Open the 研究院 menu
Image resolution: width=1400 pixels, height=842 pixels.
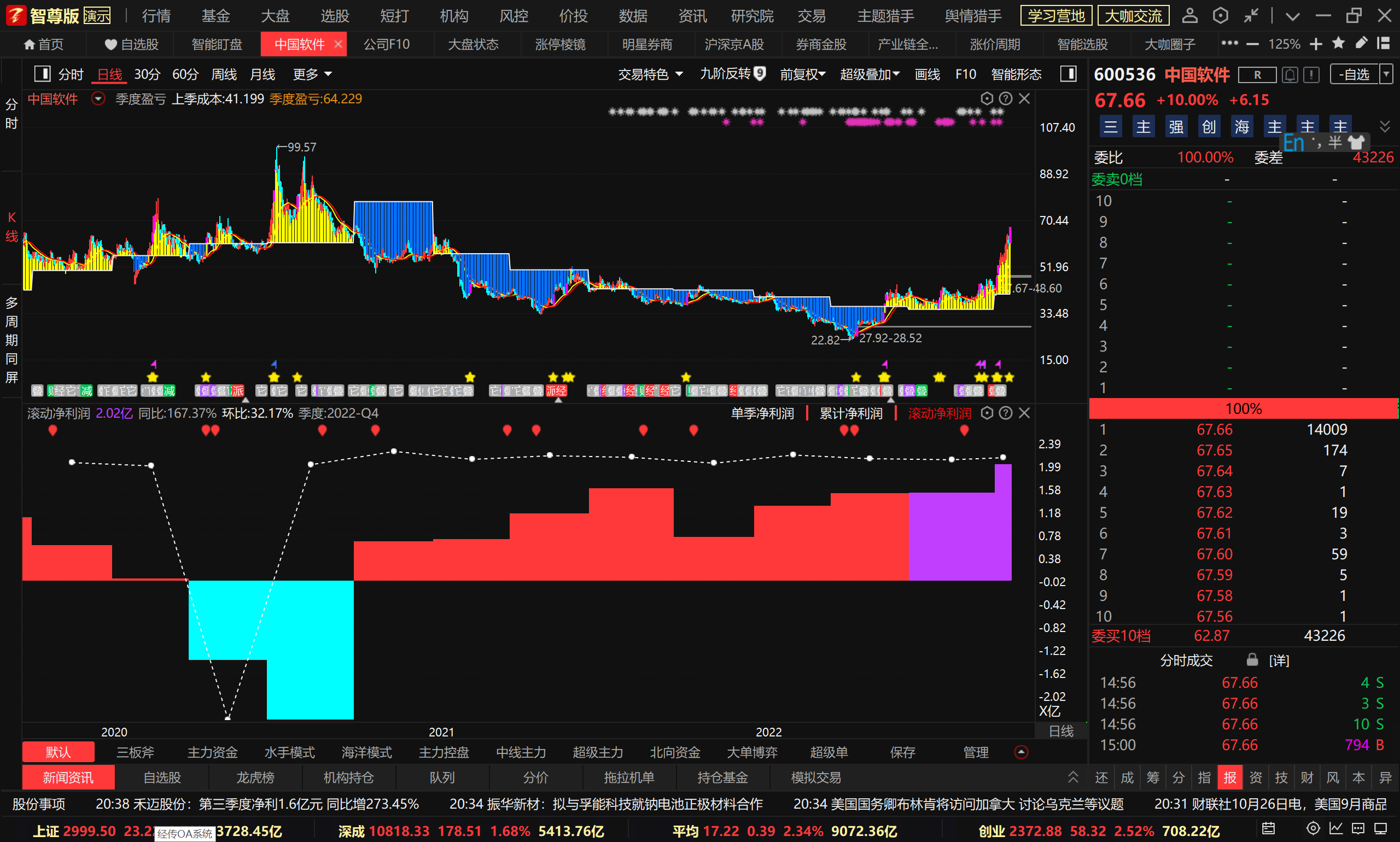click(752, 16)
